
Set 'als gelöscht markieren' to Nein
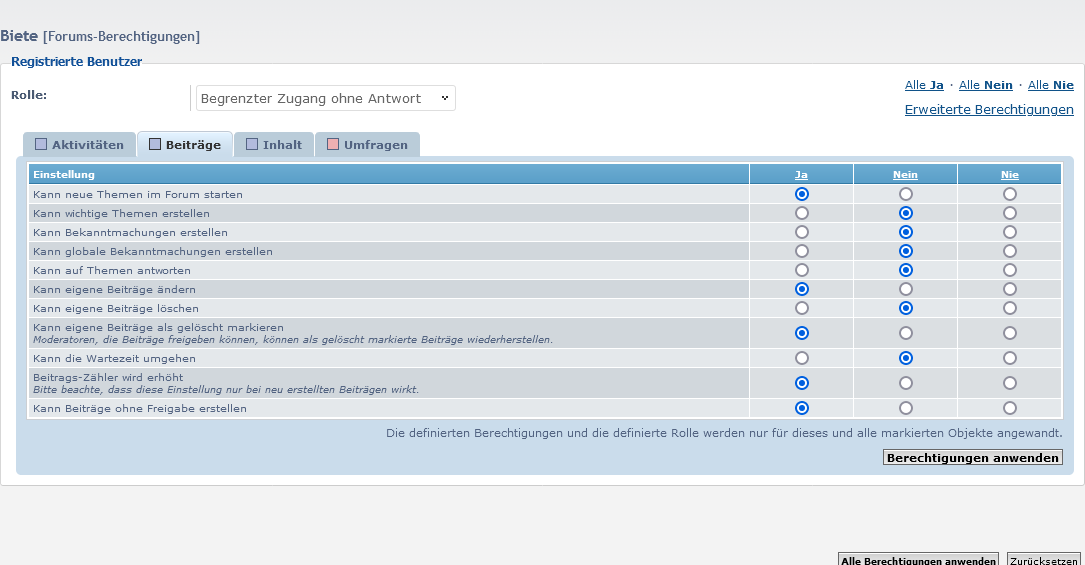pyautogui.click(x=905, y=333)
